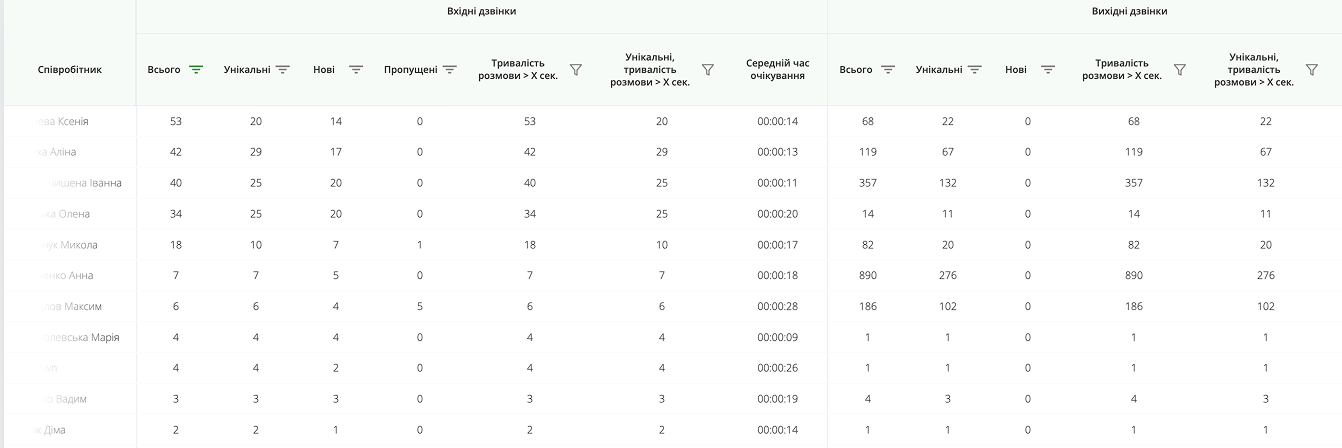
Task: Click waiting time 00:00:20 in Олена row
Action: [x=777, y=214]
